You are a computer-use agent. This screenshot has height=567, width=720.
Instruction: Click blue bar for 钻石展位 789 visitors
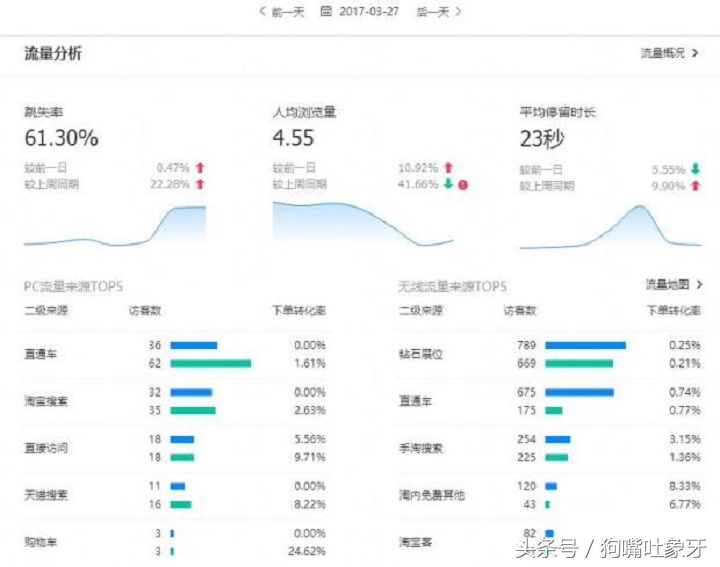pyautogui.click(x=585, y=345)
